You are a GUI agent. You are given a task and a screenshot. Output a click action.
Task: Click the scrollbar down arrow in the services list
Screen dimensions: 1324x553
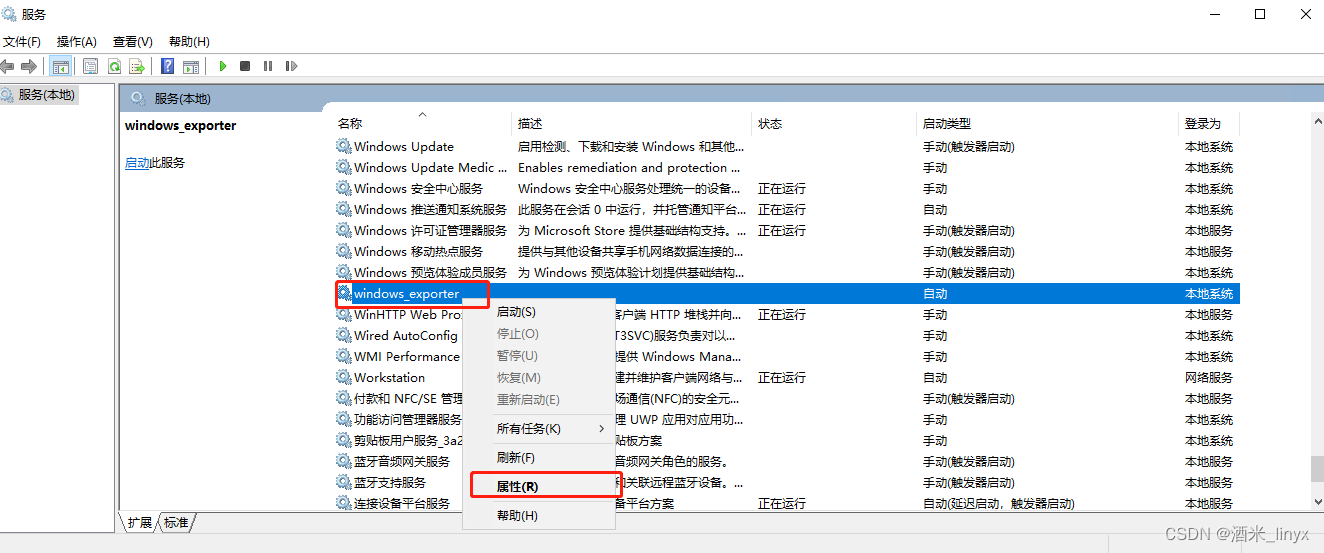(x=1316, y=502)
